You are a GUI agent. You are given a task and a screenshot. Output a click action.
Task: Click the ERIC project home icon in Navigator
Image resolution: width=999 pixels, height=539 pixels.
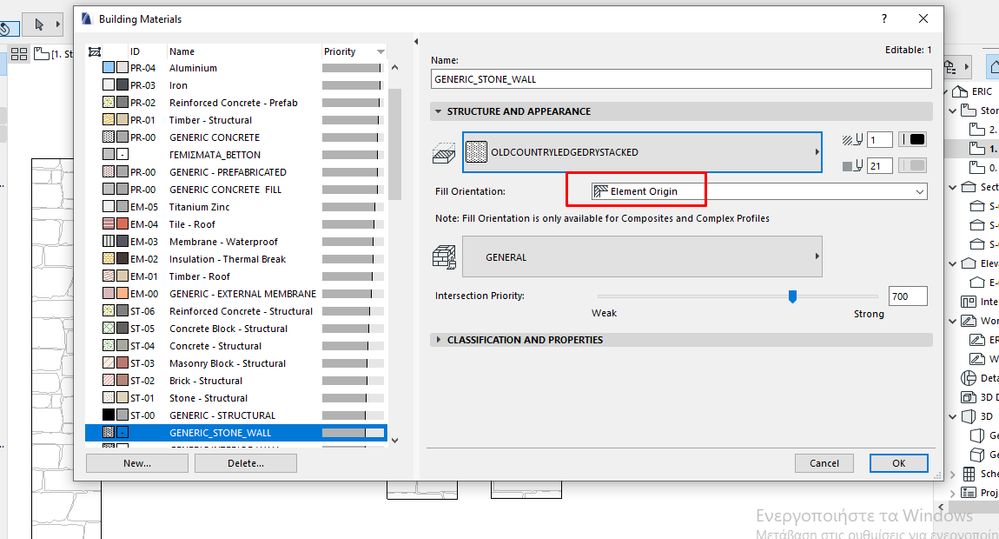[x=960, y=92]
